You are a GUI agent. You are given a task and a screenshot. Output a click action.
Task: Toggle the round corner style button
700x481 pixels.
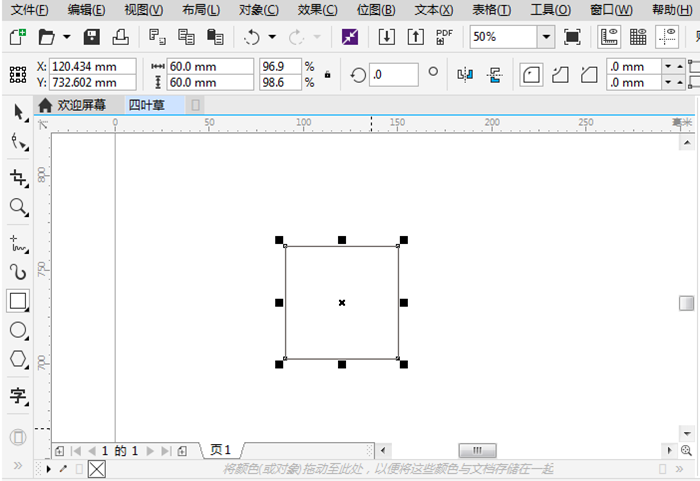[532, 74]
